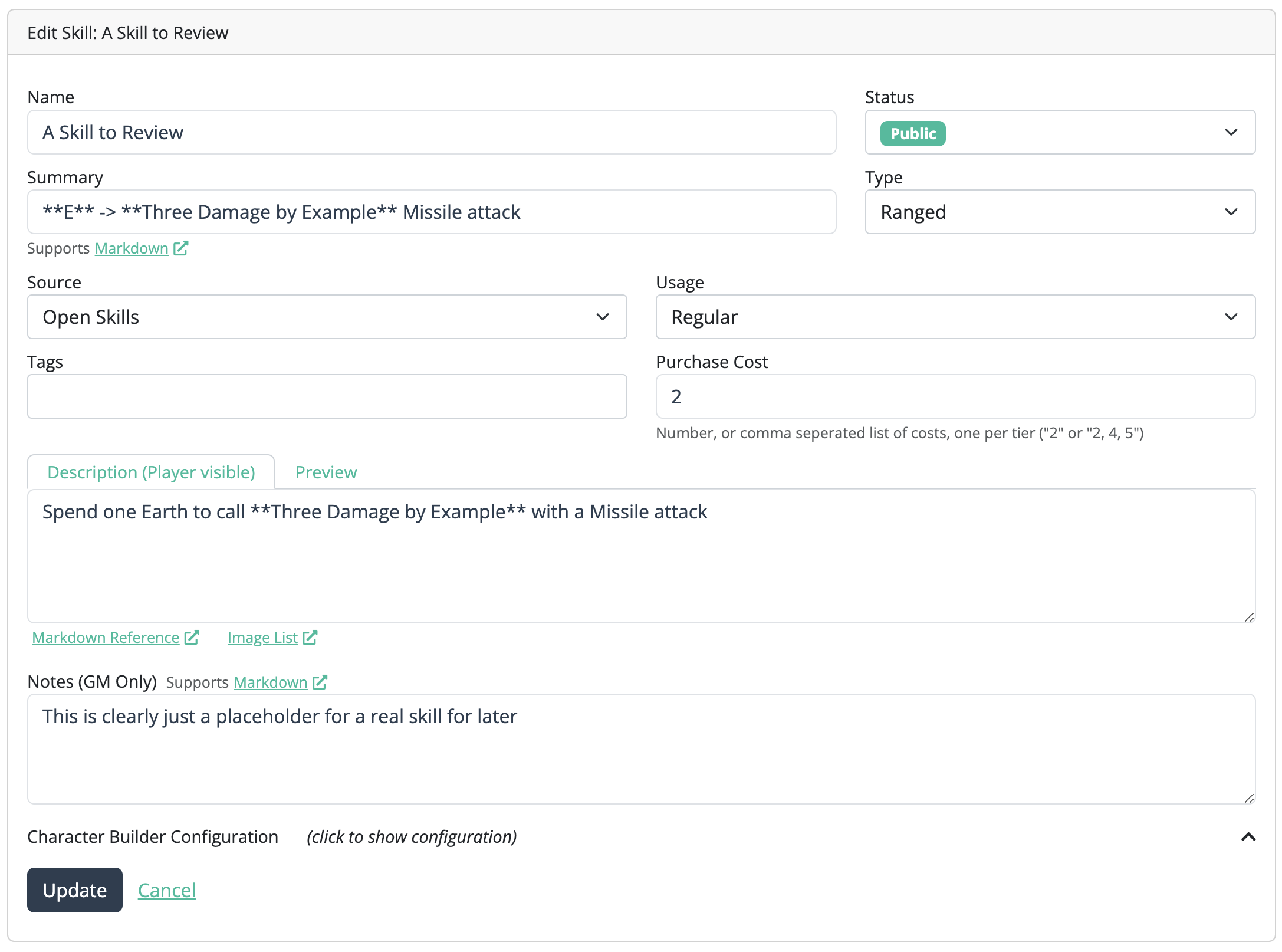Click the Cancel link
This screenshot has width=1282, height=952.
click(x=167, y=890)
